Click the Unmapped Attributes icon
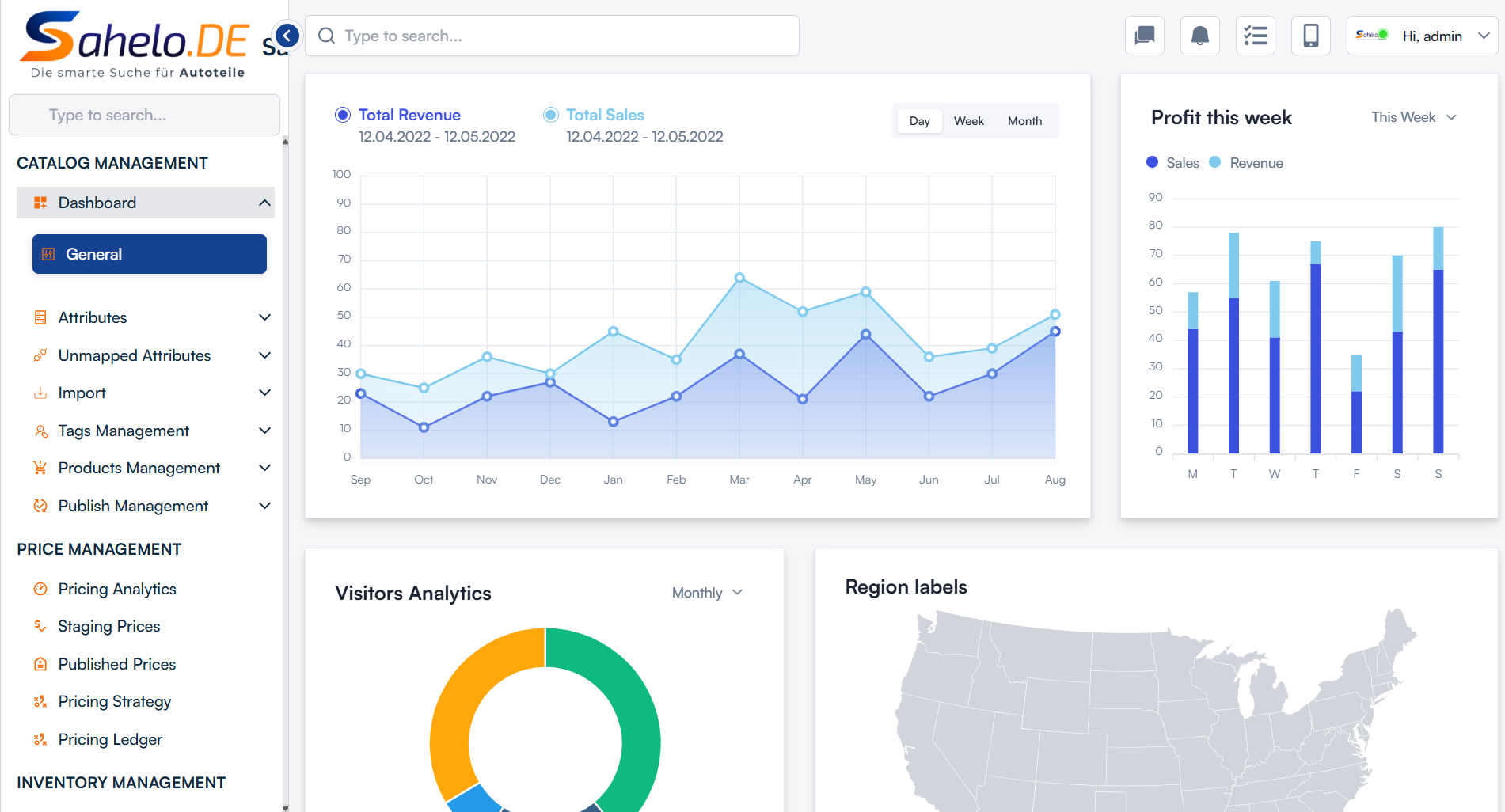Viewport: 1505px width, 812px height. tap(40, 355)
